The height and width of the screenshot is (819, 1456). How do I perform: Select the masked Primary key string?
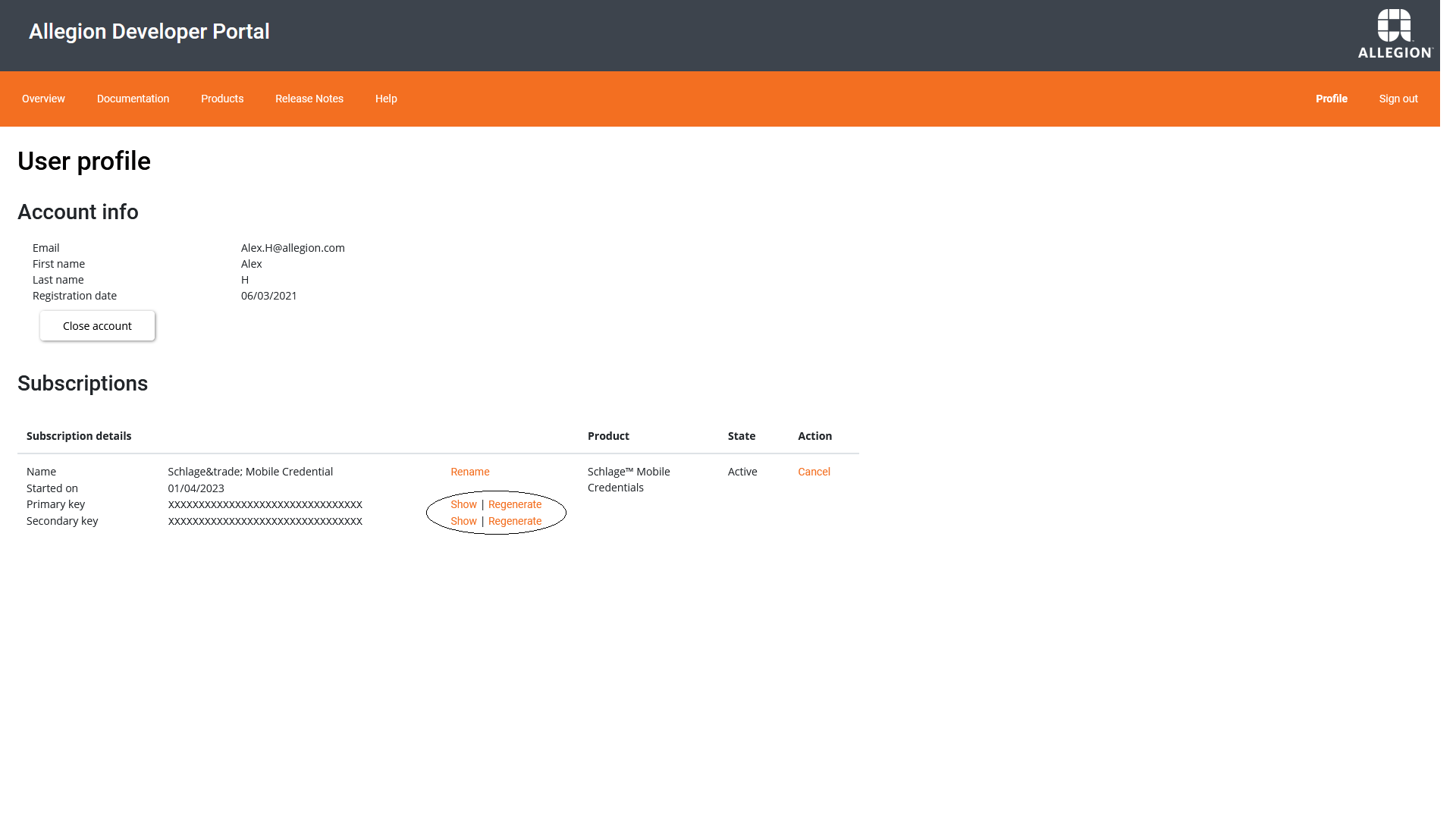coord(265,504)
